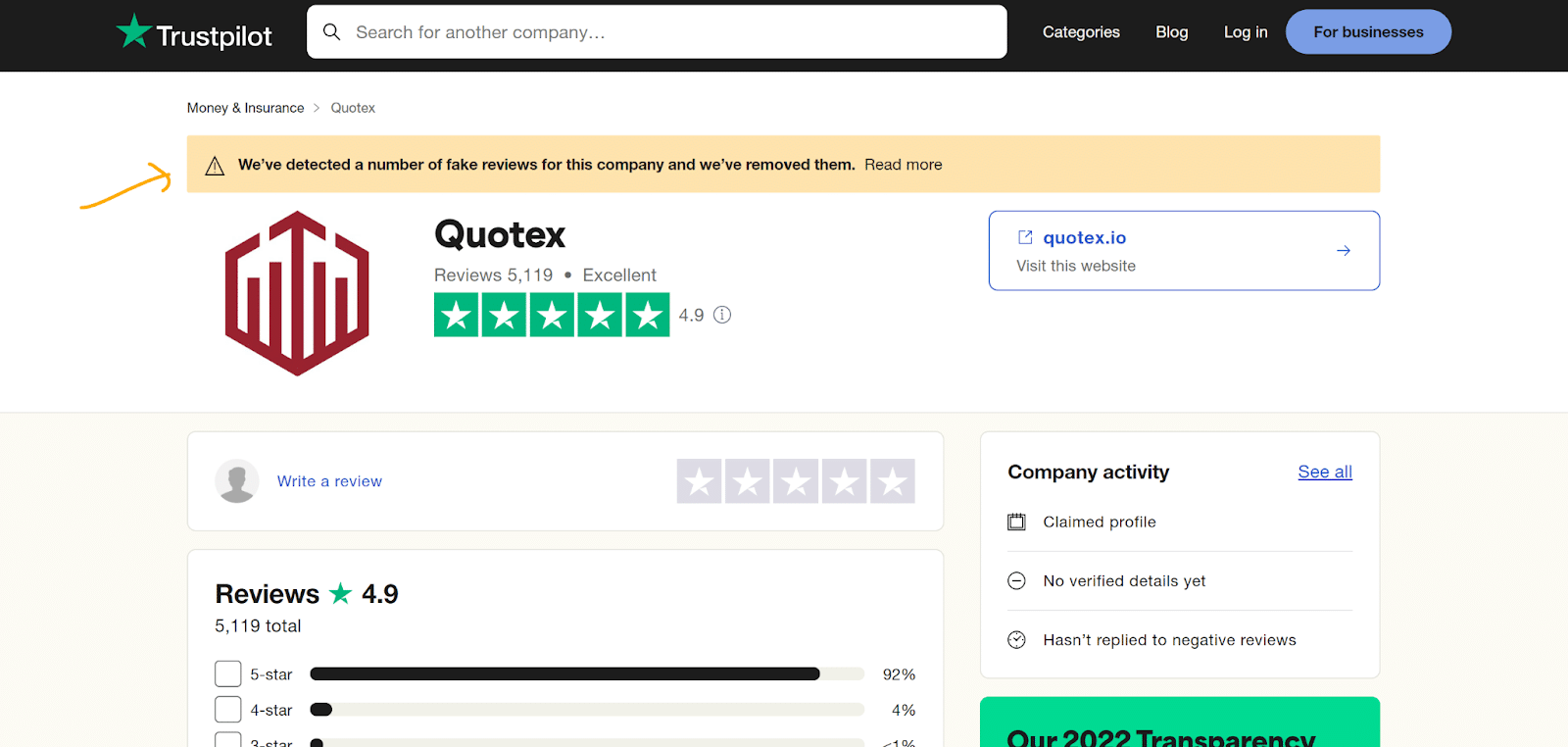Go to the Blog page

pos(1171,32)
